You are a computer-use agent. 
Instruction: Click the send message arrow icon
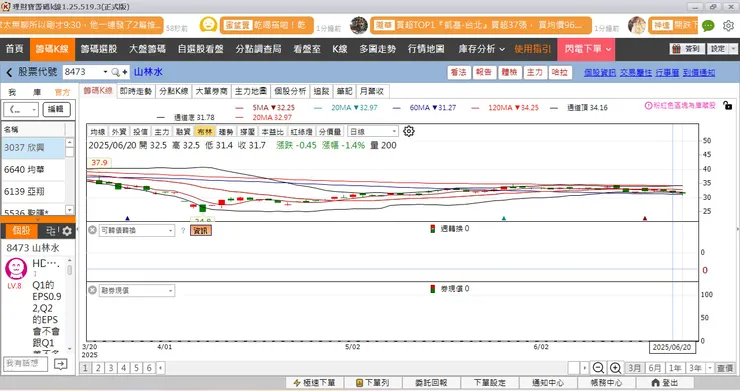60,364
